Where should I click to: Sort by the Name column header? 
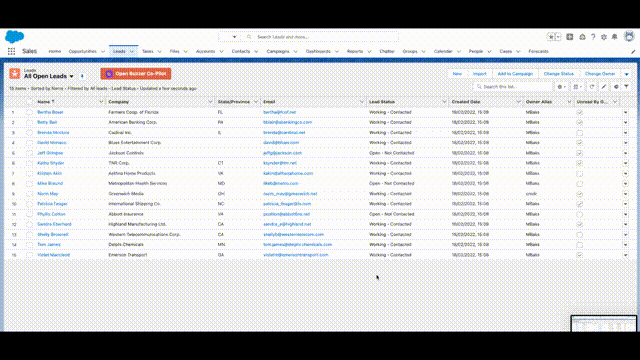tap(46, 102)
